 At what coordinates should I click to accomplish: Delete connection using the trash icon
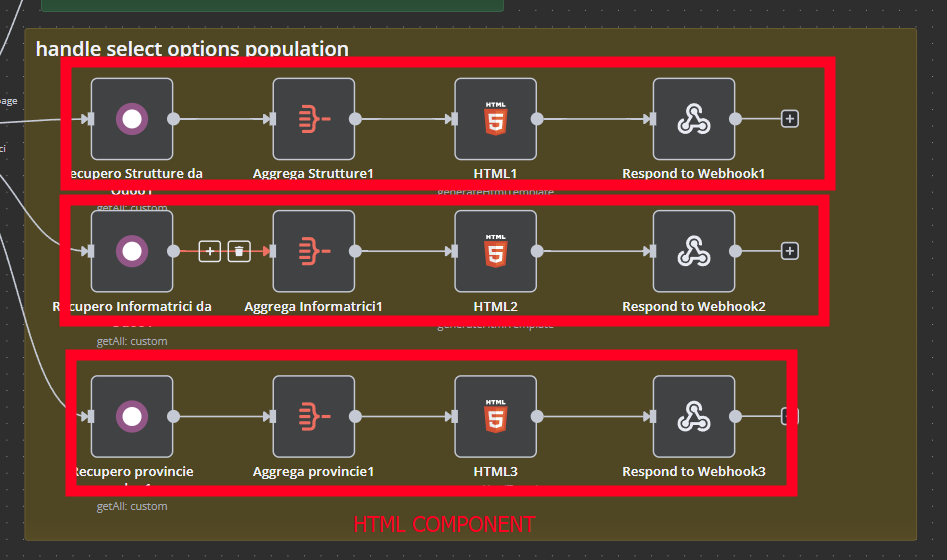[239, 251]
